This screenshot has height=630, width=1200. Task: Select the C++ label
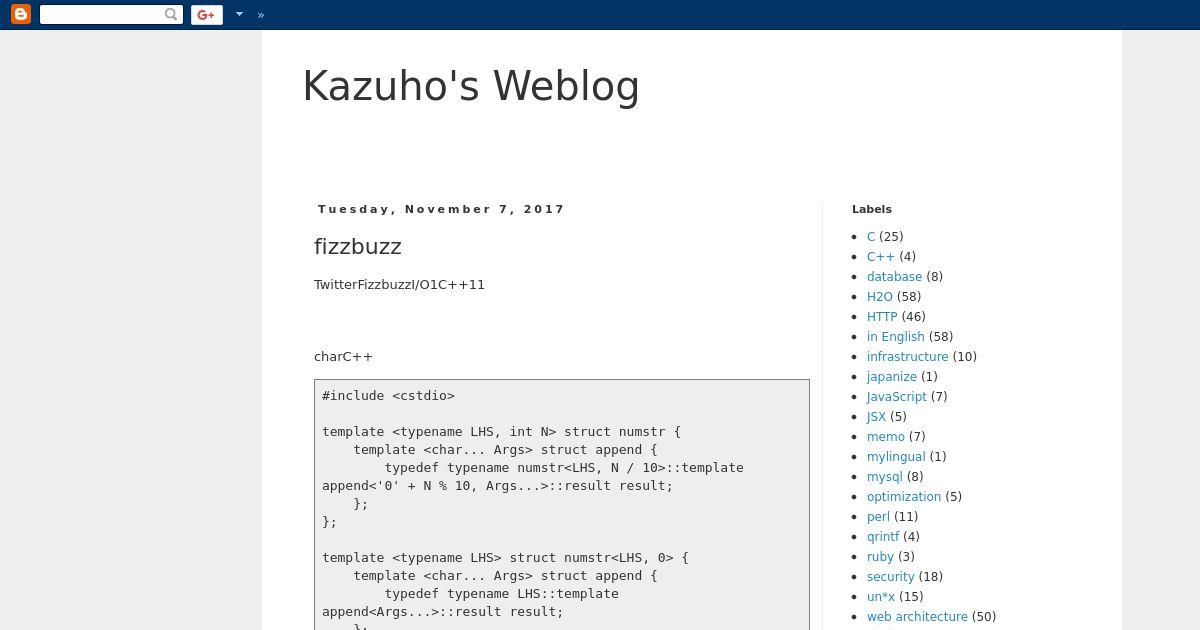[881, 257]
